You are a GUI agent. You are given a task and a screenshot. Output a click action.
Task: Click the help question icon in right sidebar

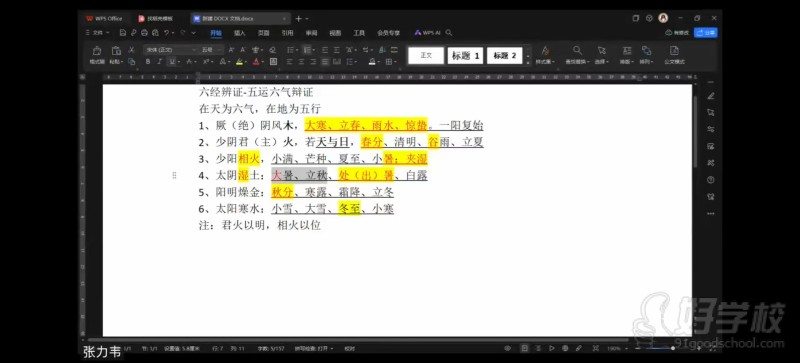pos(711,180)
